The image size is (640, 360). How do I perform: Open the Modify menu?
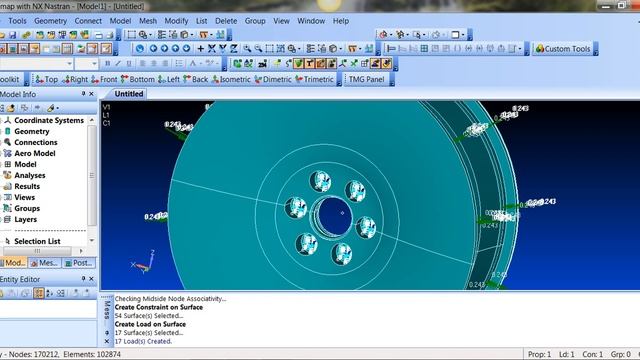176,21
